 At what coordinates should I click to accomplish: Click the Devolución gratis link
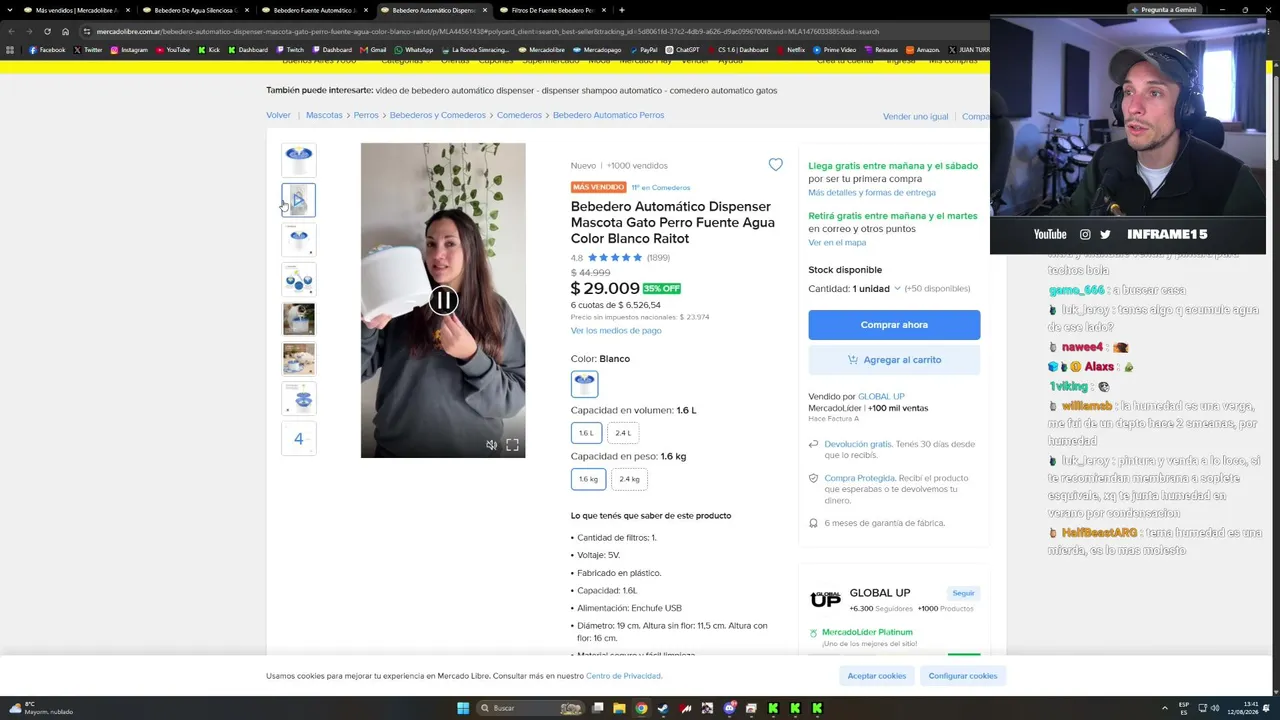858,444
